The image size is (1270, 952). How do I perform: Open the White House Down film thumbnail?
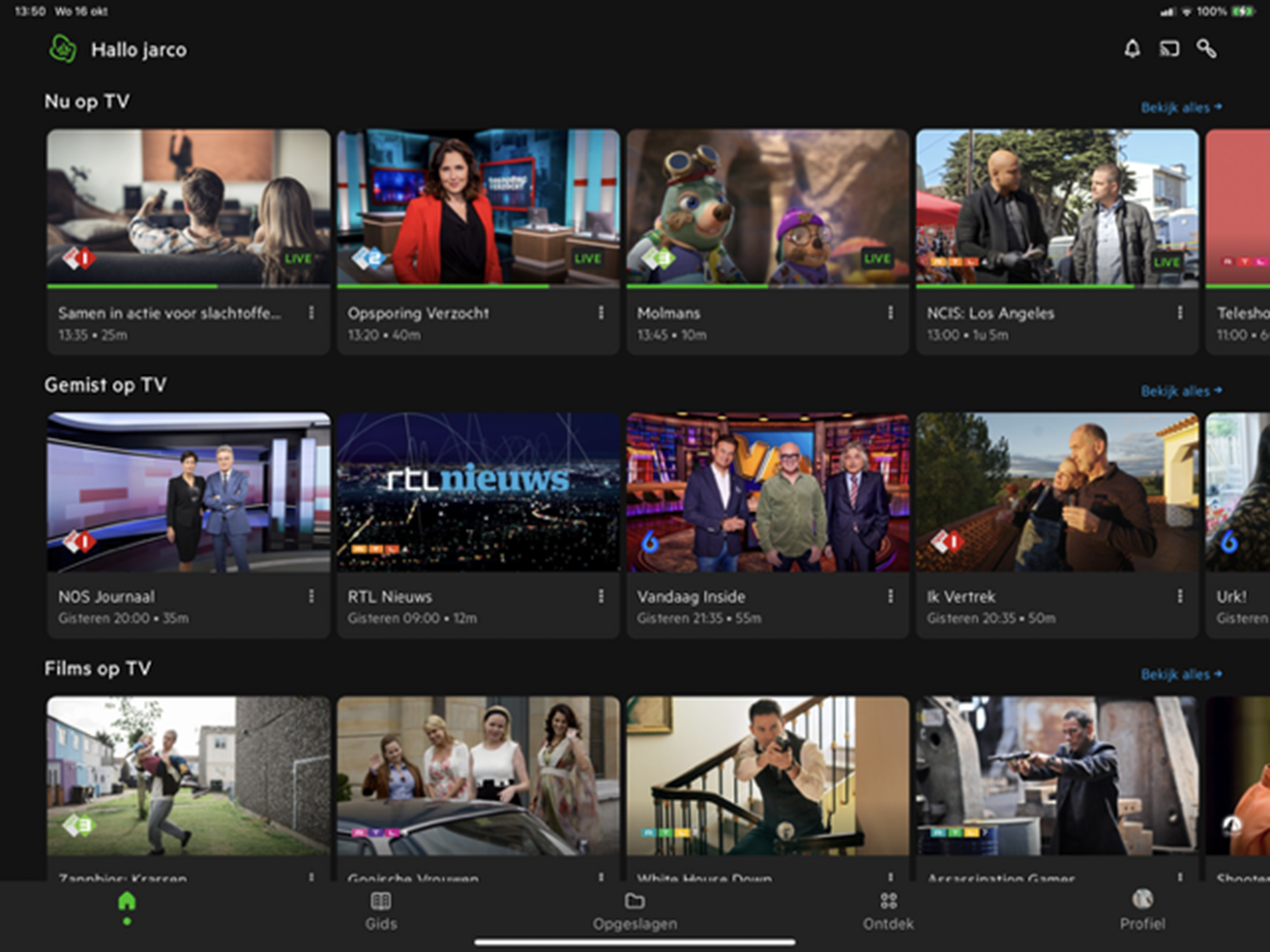[x=768, y=776]
